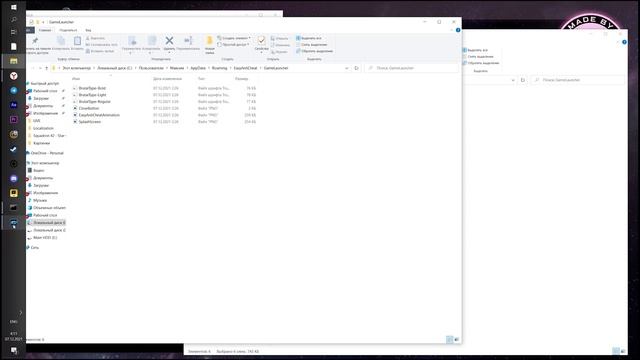The image size is (640, 360).
Task: Select the file SplashScreen
Action: [90, 122]
